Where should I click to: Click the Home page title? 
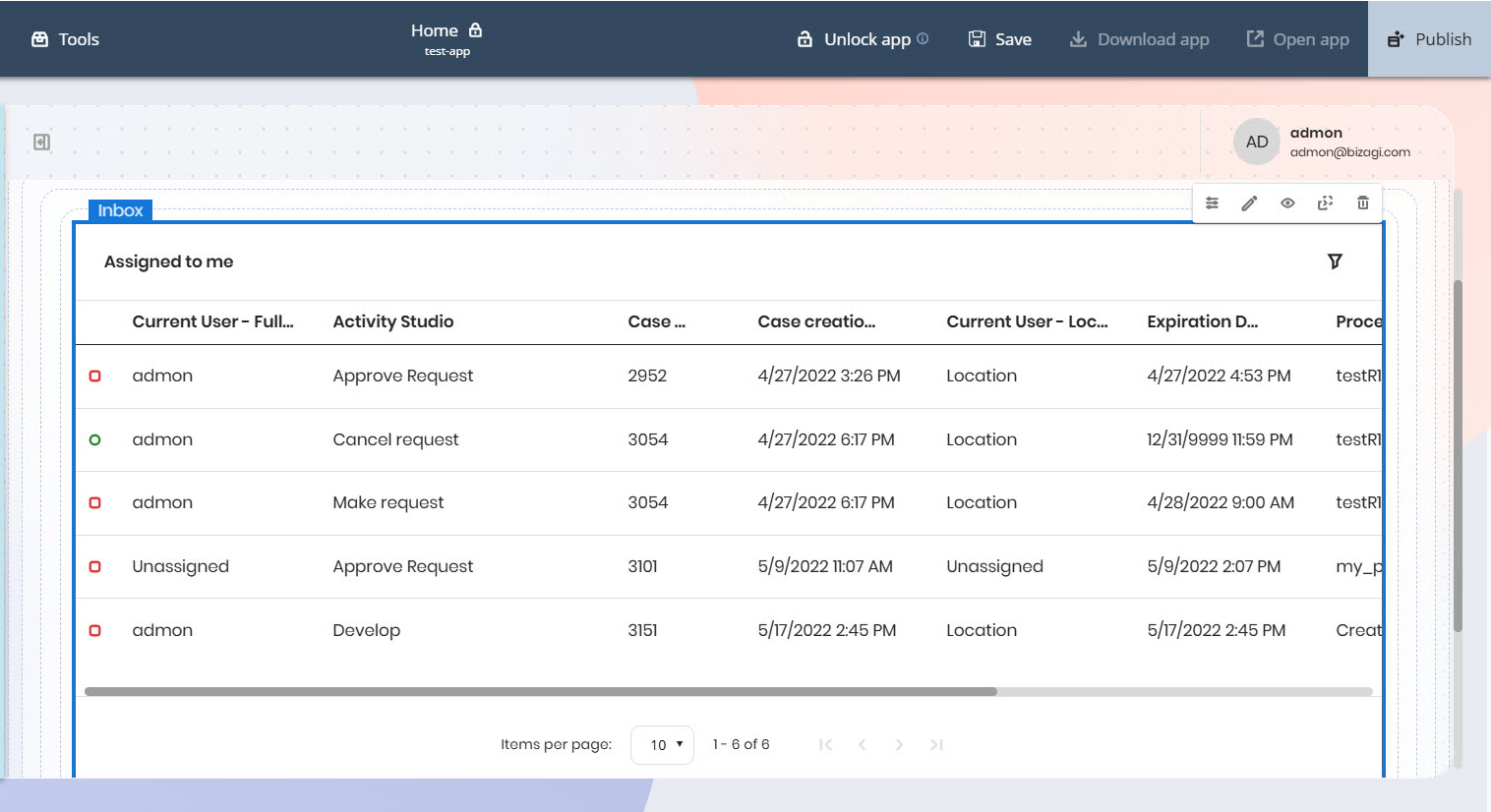(435, 30)
